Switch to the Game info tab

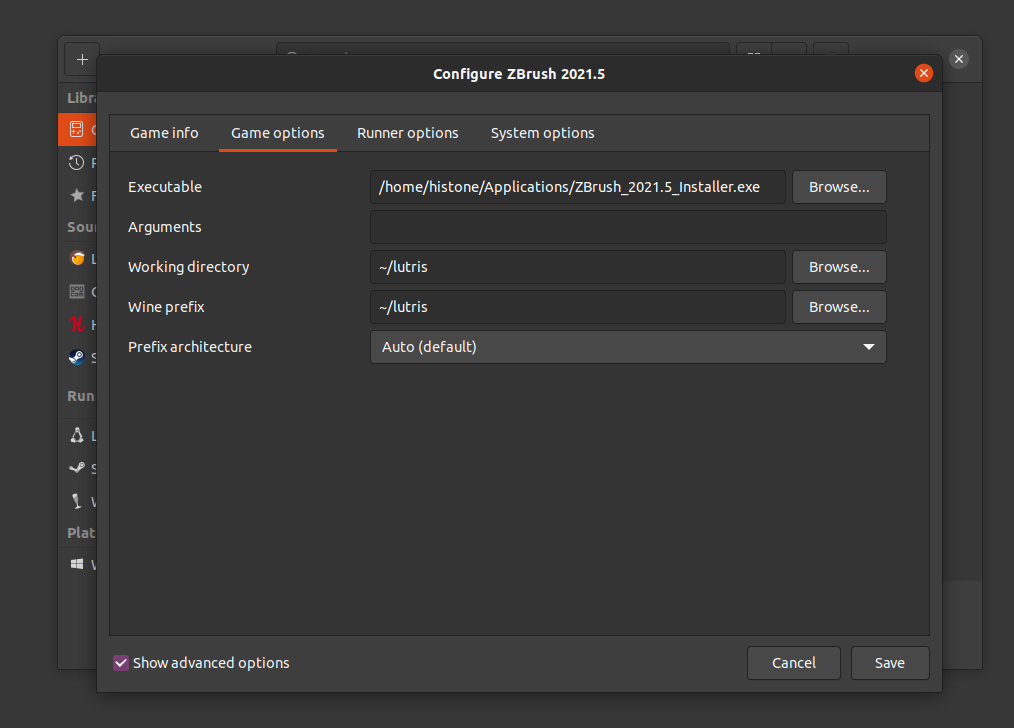tap(164, 133)
